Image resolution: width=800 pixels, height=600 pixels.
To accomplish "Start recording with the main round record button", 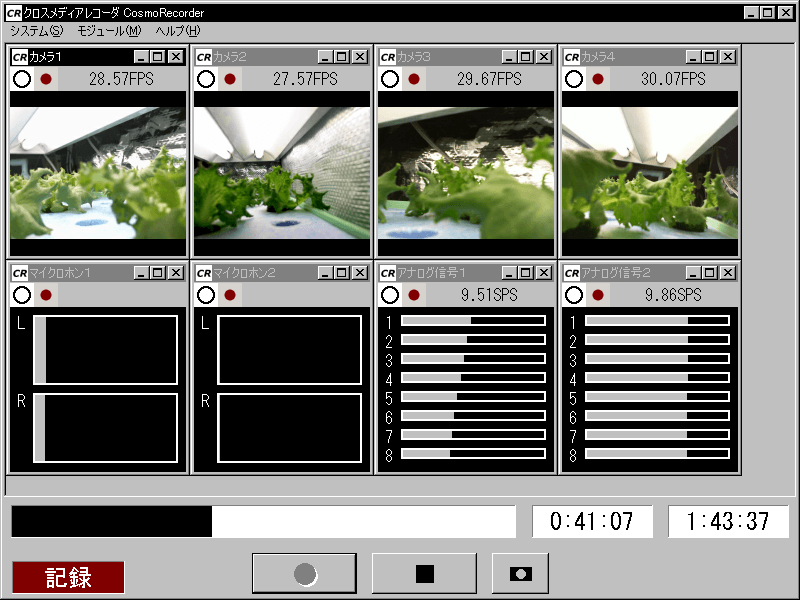I will click(305, 573).
